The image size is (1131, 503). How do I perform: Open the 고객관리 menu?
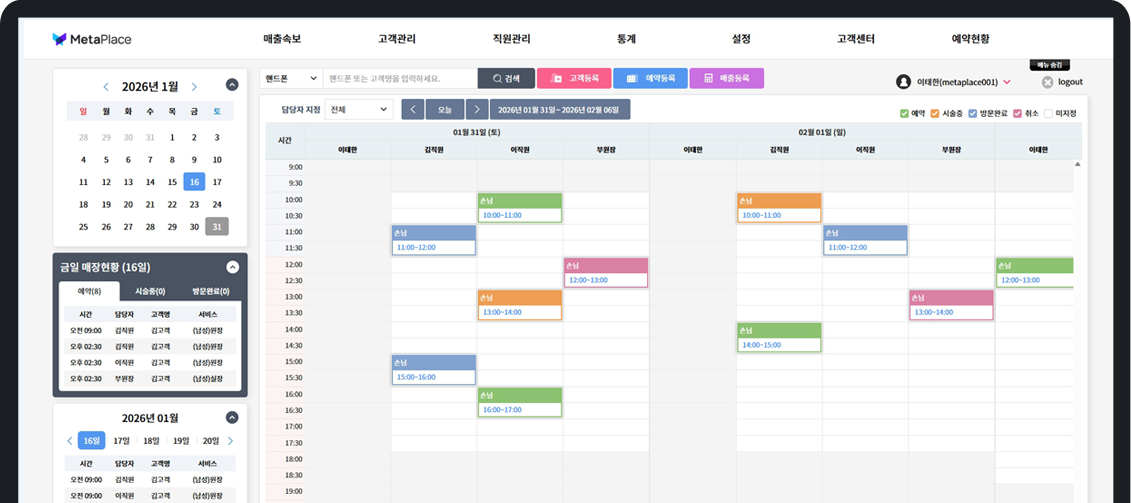pos(396,39)
